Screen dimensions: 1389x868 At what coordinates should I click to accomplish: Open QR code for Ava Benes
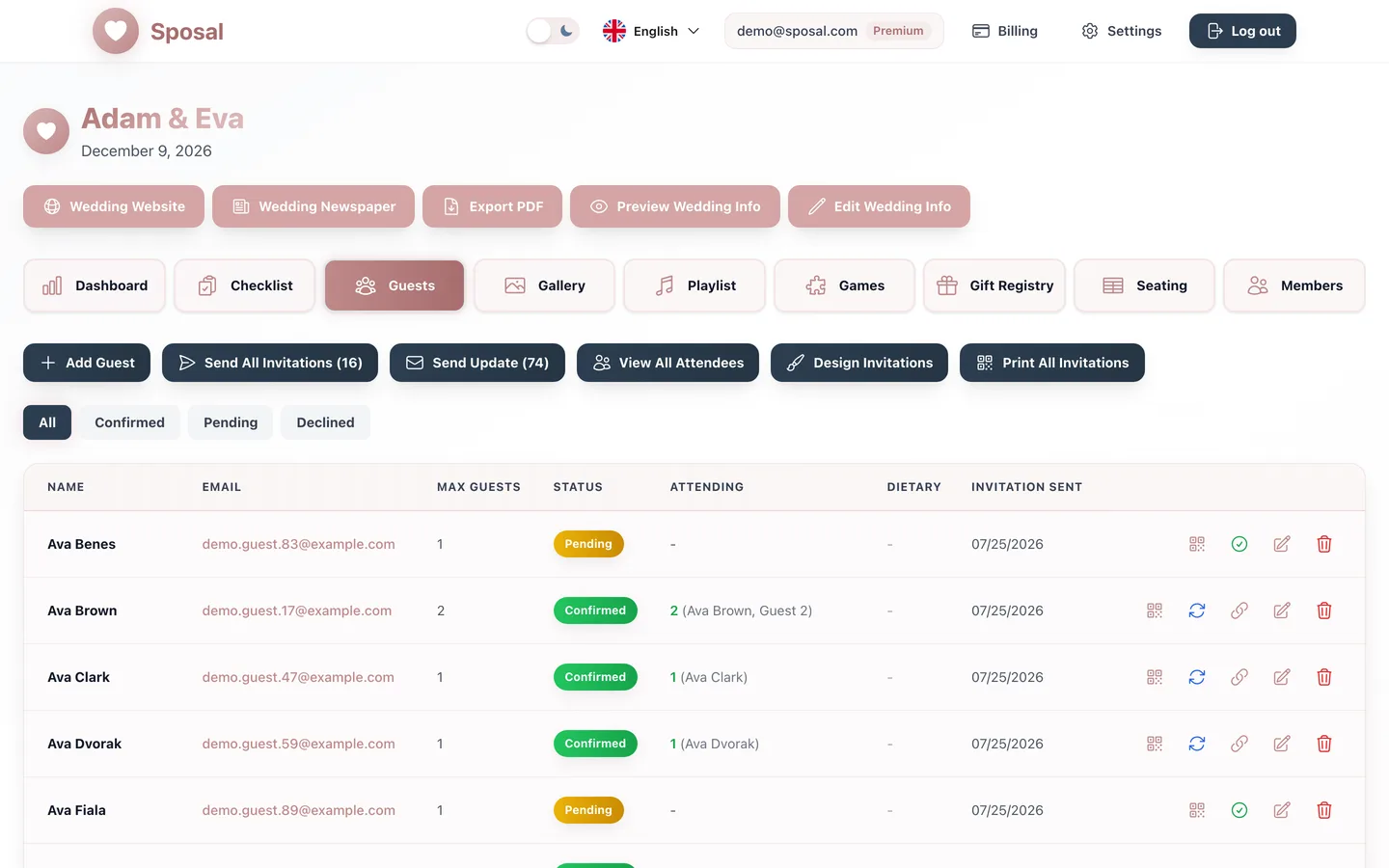1197,544
